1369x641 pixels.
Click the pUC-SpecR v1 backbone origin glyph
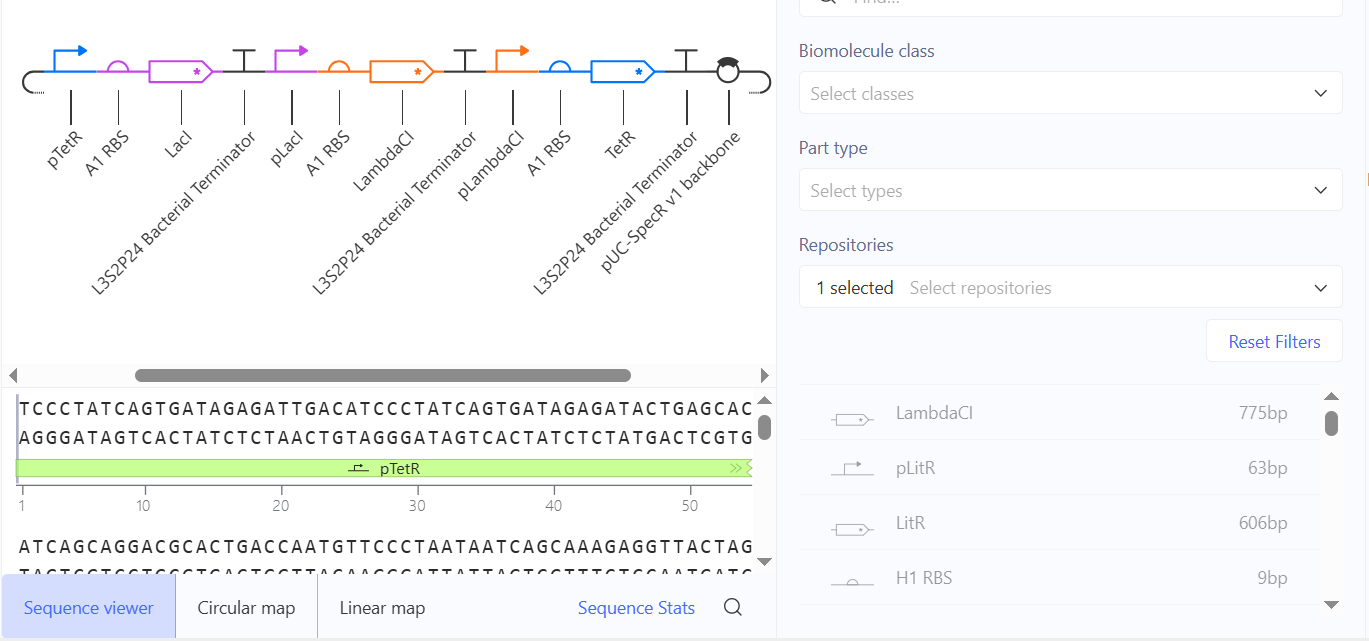(728, 69)
